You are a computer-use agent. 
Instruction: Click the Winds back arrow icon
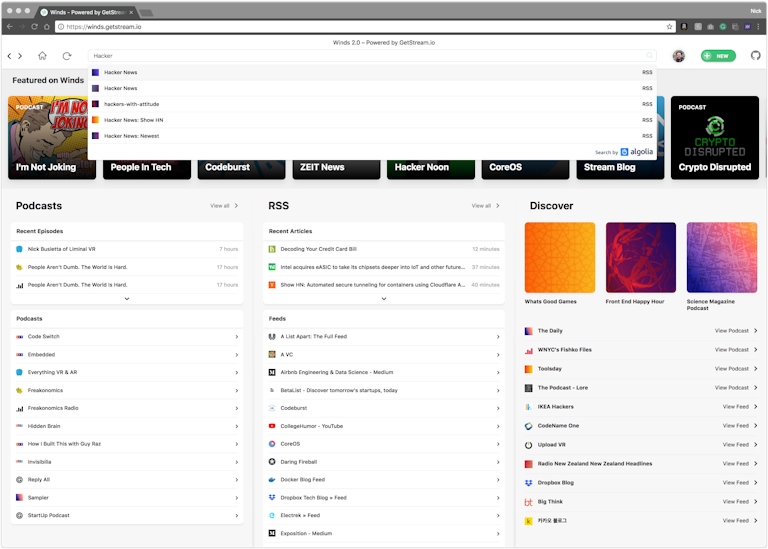pyautogui.click(x=9, y=56)
